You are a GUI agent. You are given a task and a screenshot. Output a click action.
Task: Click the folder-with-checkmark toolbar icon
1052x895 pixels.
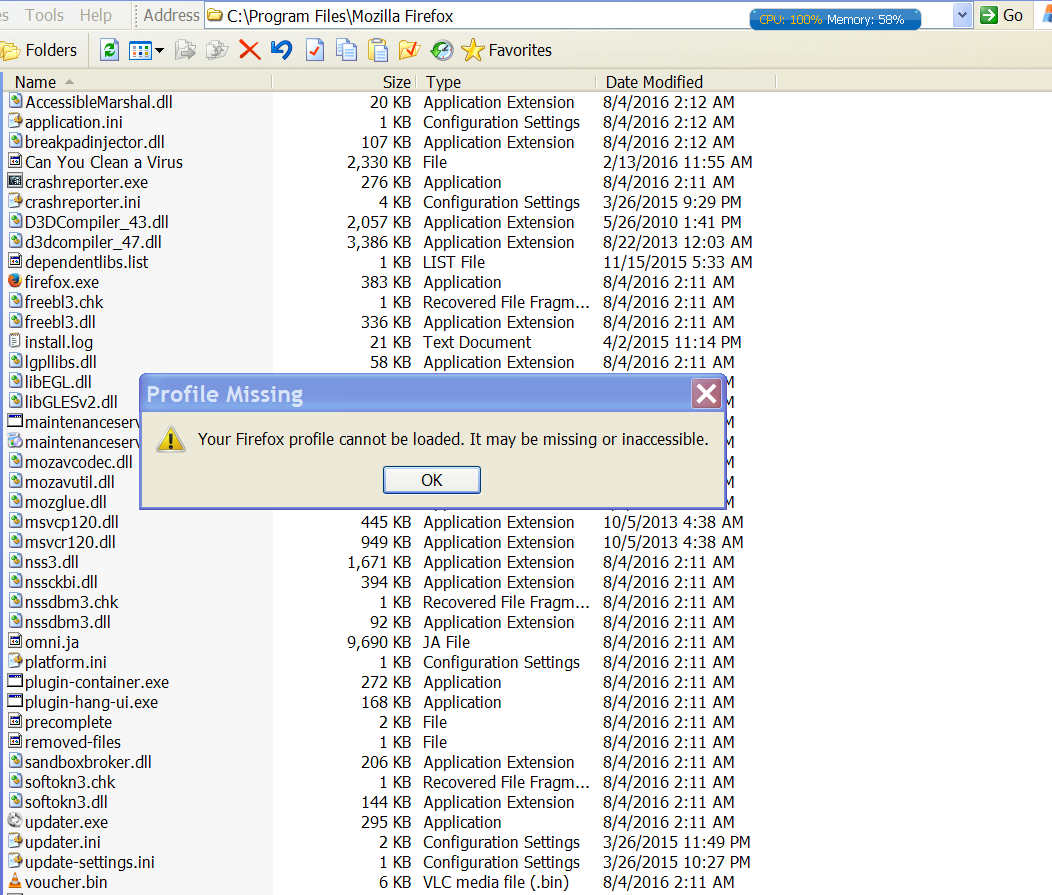pos(409,50)
